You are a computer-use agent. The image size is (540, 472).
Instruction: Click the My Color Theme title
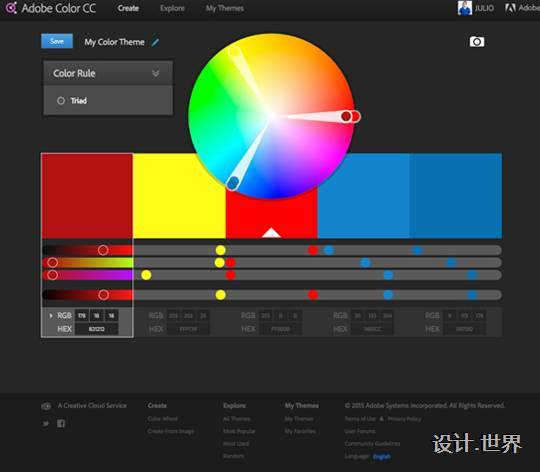pos(114,42)
